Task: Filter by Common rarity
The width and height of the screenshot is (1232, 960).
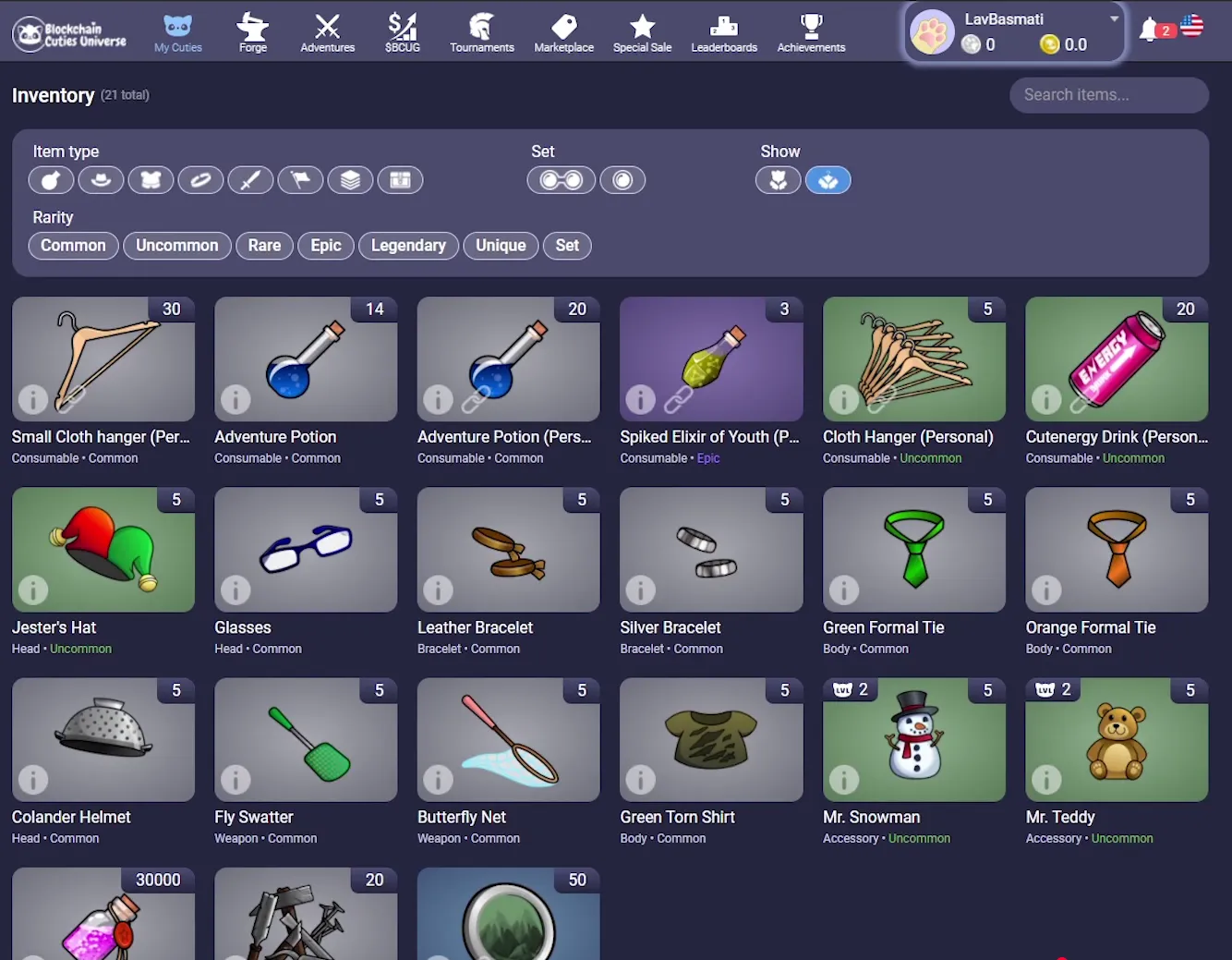Action: [74, 246]
